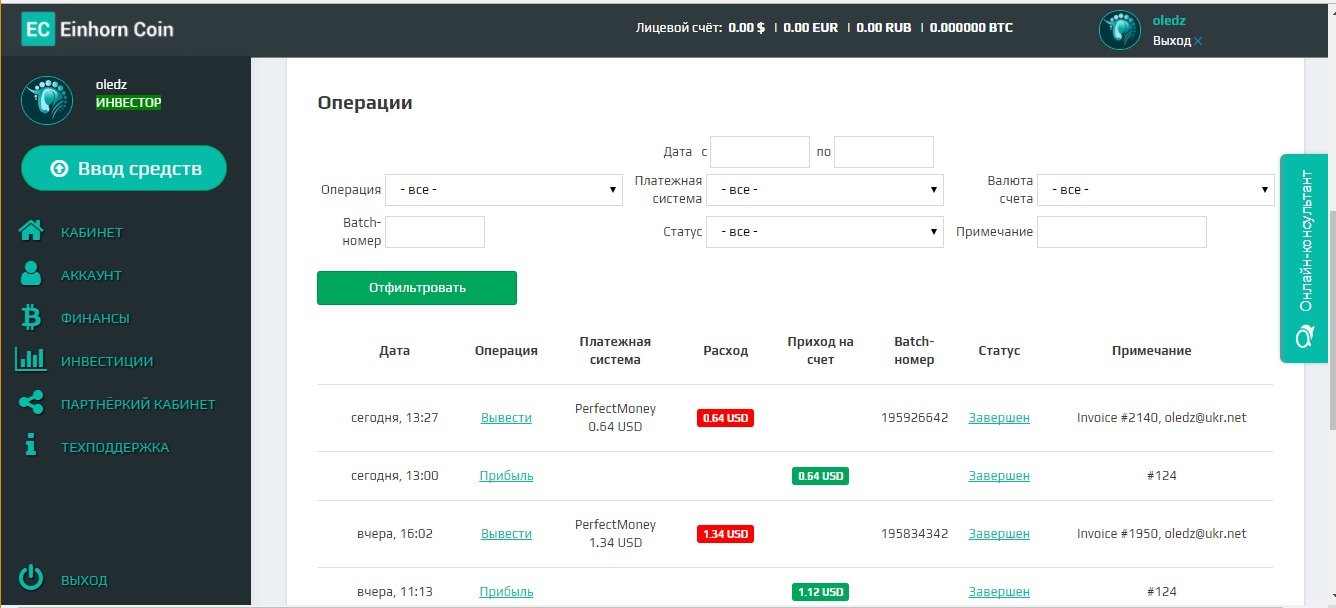This screenshot has width=1336, height=608.
Task: Click the share icon for Партнёрский кабинет
Action: point(32,403)
